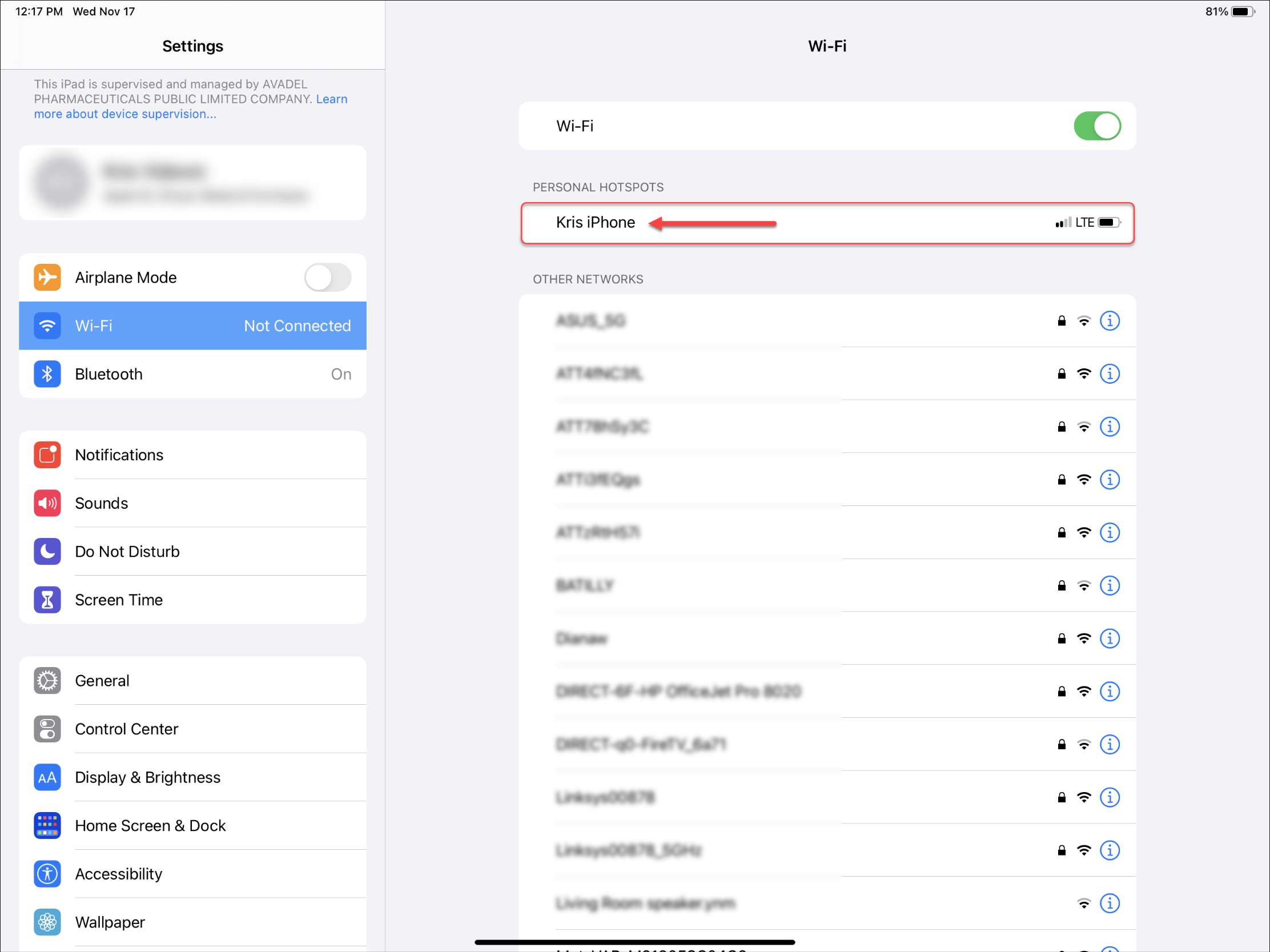Open General settings
This screenshot has height=952, width=1270.
coord(192,680)
